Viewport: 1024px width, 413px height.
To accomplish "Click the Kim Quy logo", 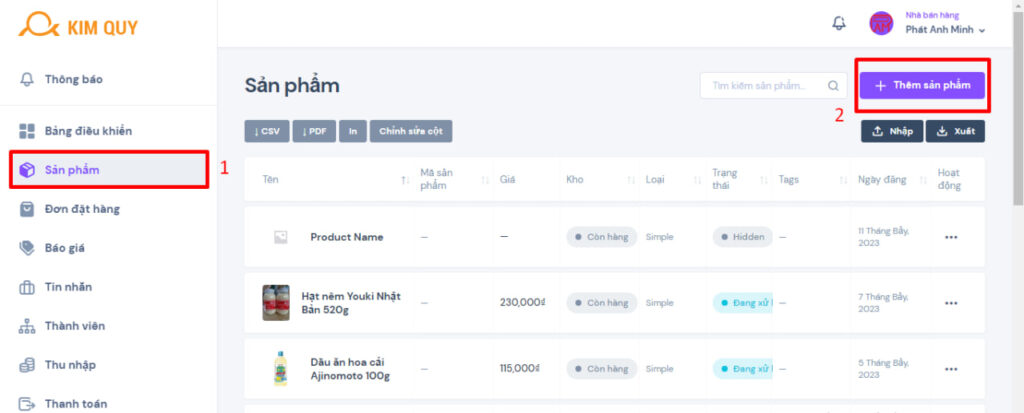I will (x=78, y=25).
